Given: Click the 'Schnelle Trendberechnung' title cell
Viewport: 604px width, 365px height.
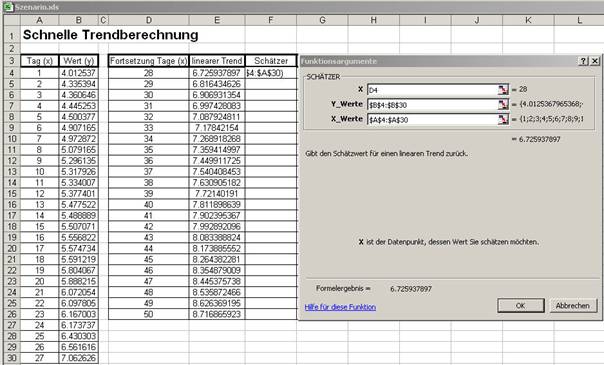Looking at the screenshot, I should (111, 35).
